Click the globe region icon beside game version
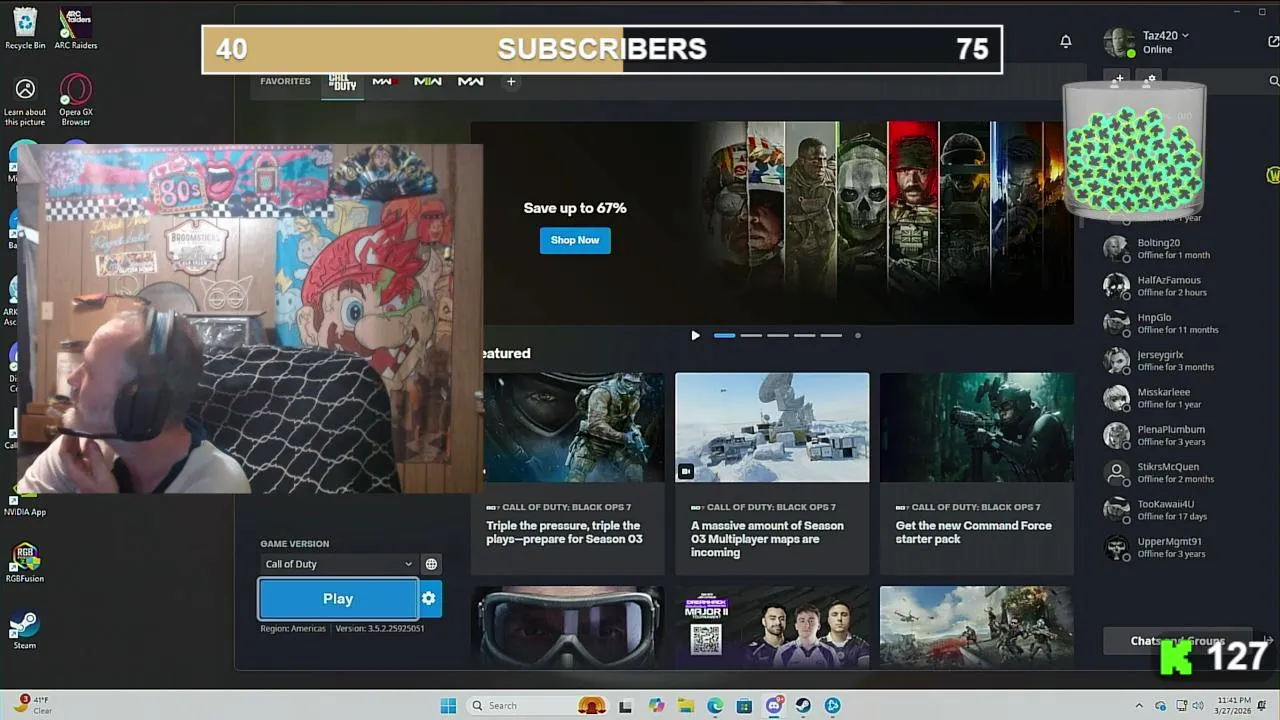Screen dimensions: 1280x720 point(431,564)
